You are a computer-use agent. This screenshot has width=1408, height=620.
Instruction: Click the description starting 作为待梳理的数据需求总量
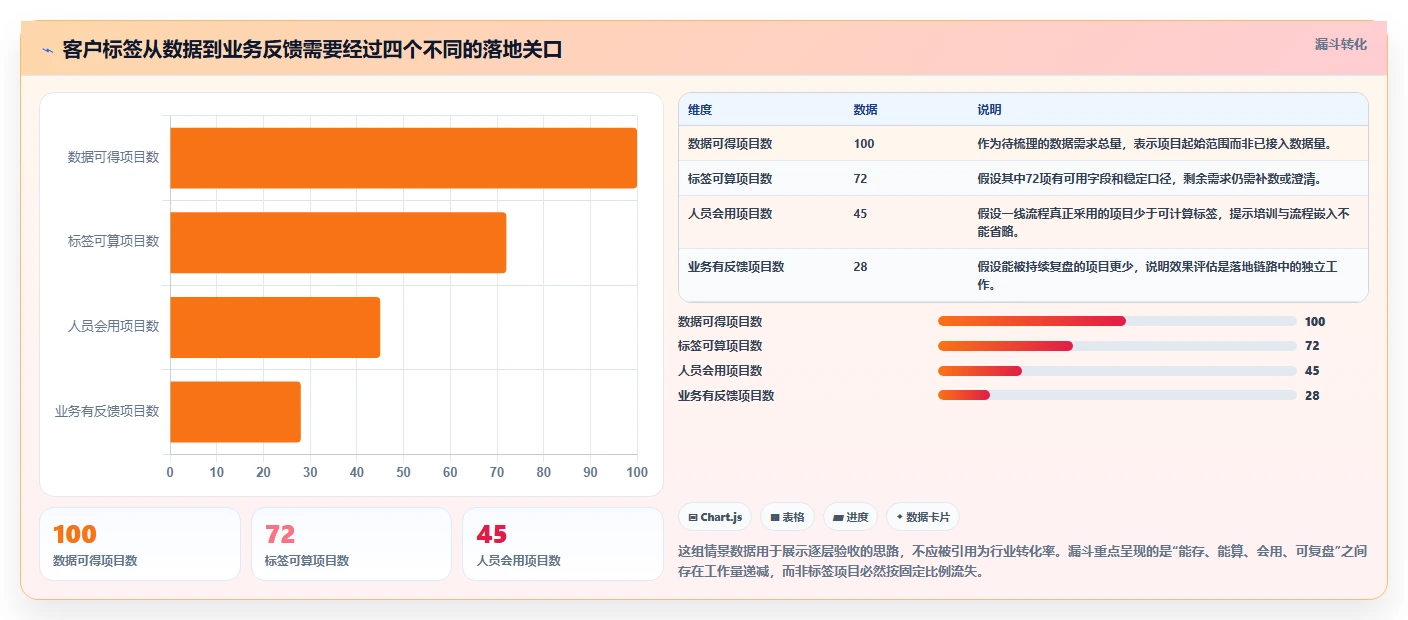[1154, 144]
